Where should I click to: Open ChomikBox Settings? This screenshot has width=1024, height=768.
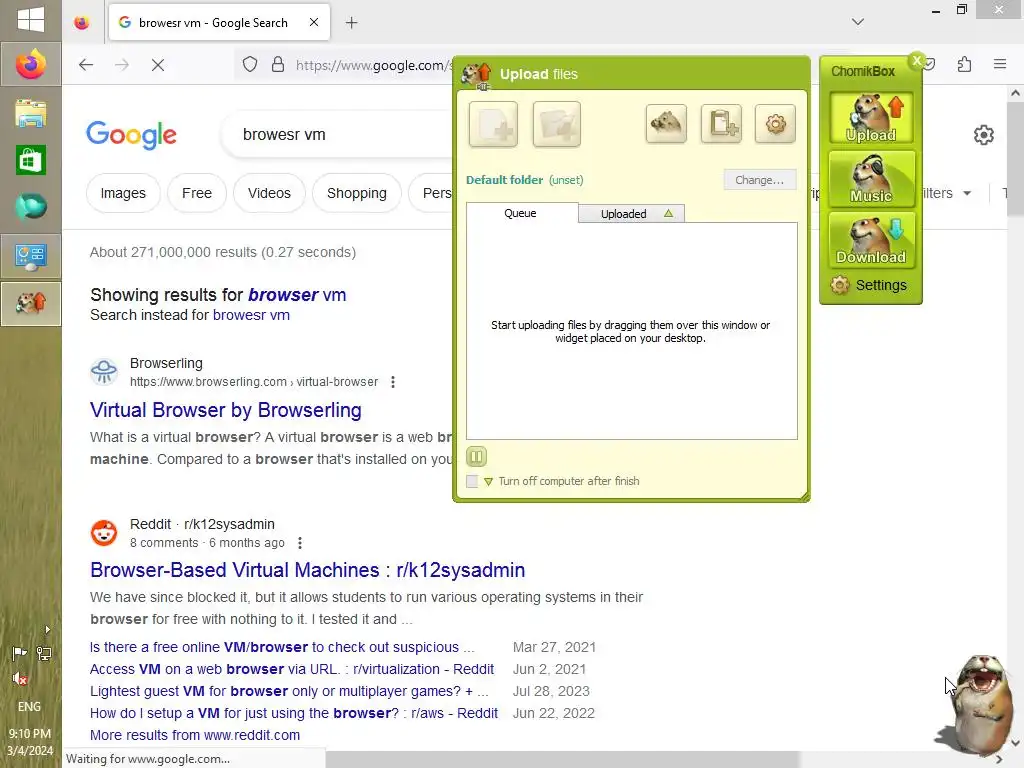click(x=869, y=285)
